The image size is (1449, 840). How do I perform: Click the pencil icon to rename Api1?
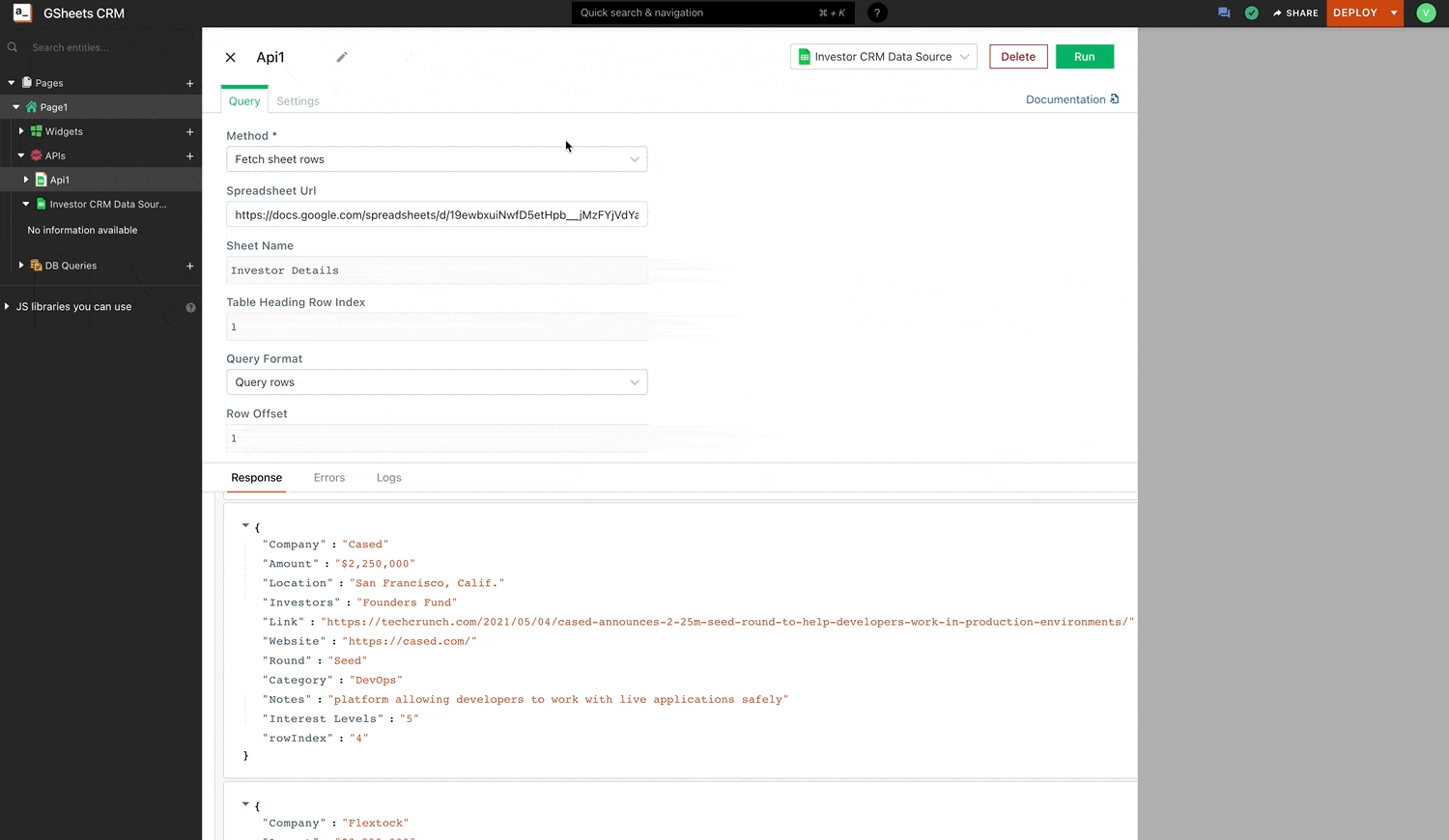point(341,57)
